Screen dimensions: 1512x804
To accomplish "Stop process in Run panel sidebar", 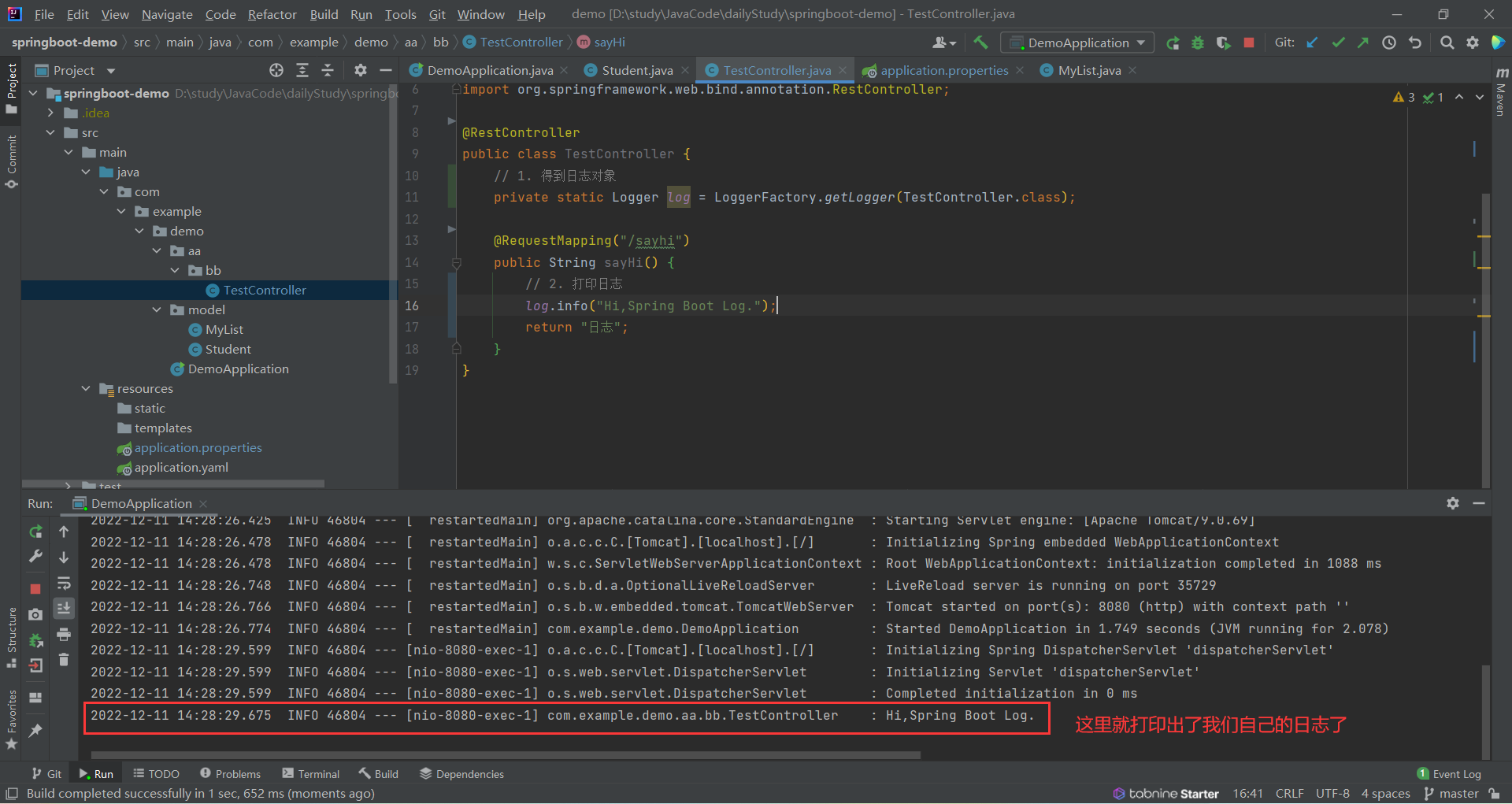I will point(35,588).
